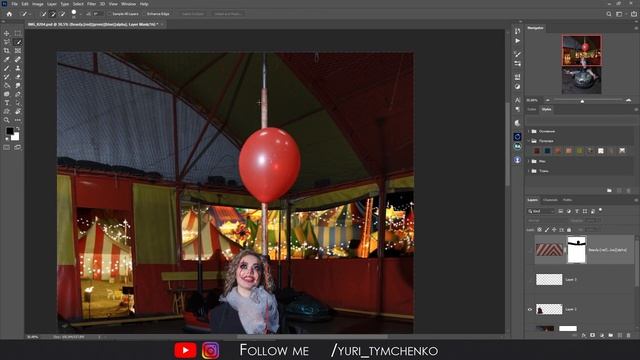Change screen mode icon in toolbox
This screenshot has width=640, height=360.
tap(18, 147)
